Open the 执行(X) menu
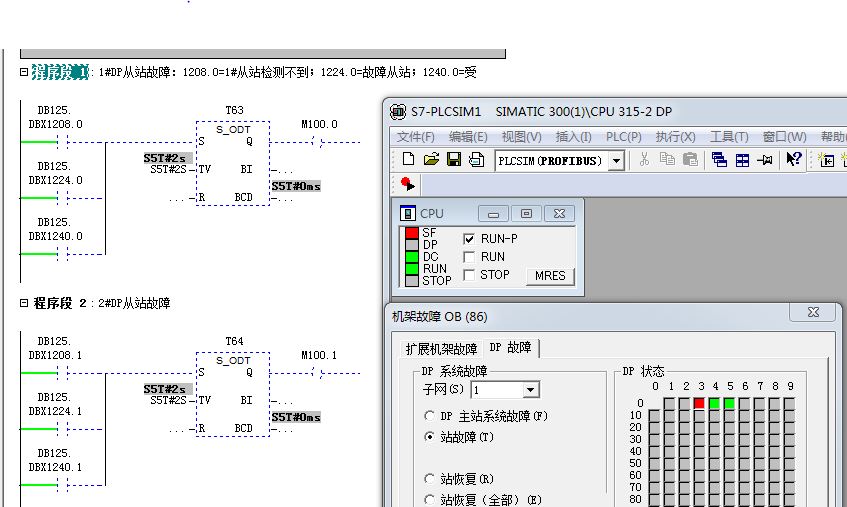The image size is (847, 507). coord(675,137)
